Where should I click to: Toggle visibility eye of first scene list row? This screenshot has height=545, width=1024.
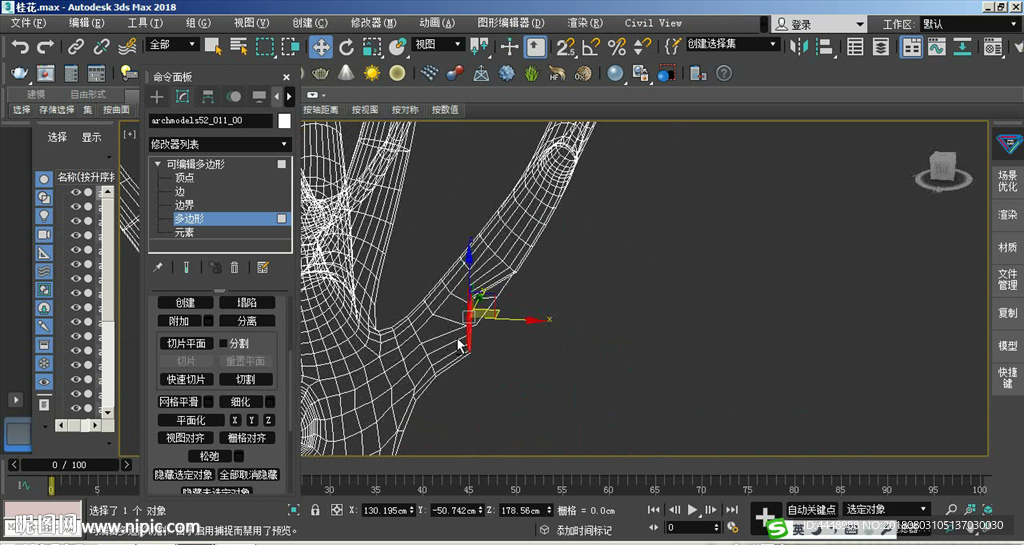pyautogui.click(x=76, y=192)
